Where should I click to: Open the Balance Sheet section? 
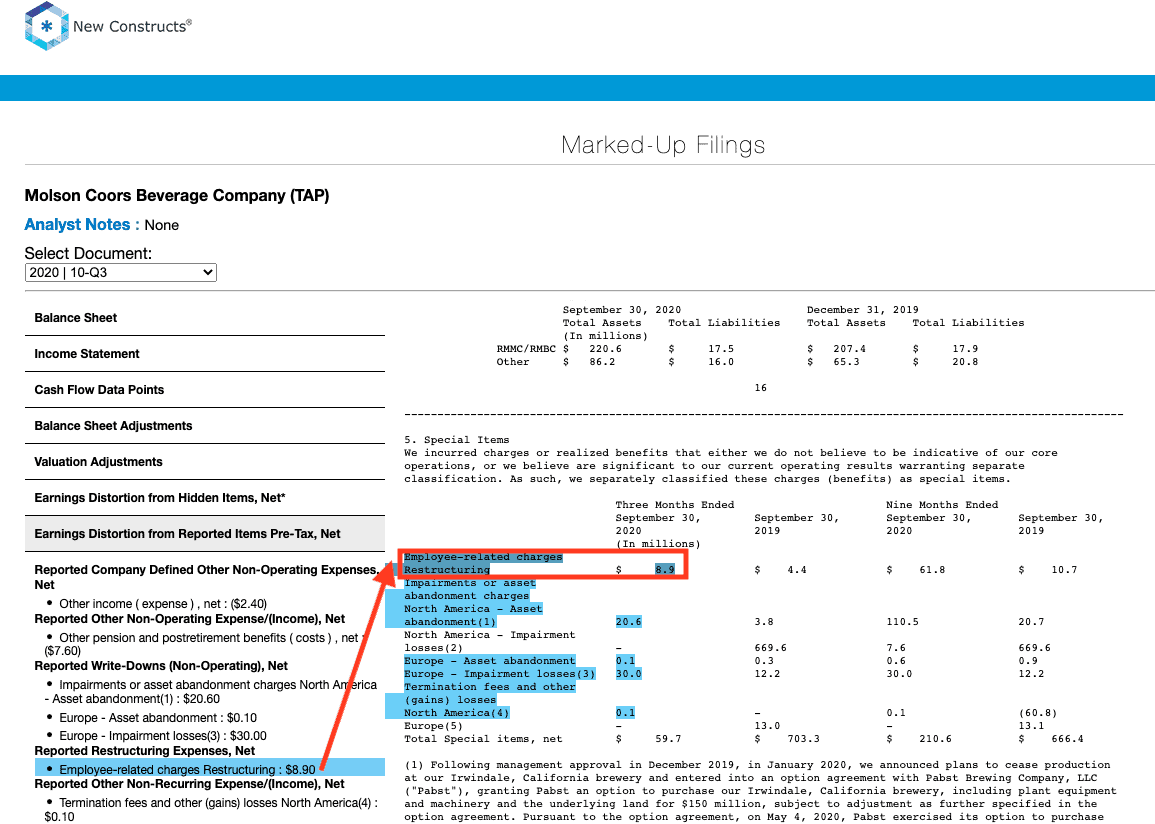pos(205,318)
